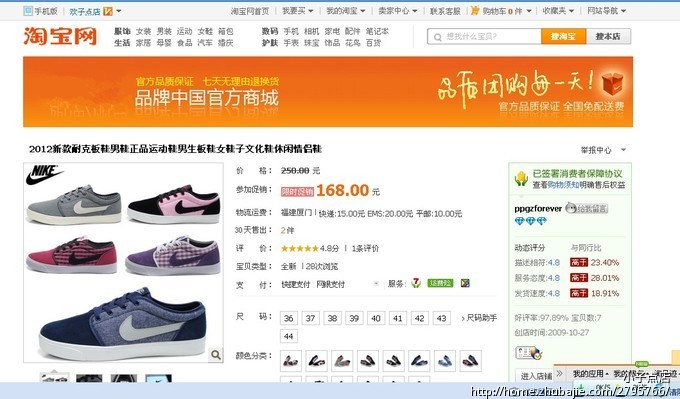Open 淘宝网首页 in top bar

[250, 11]
